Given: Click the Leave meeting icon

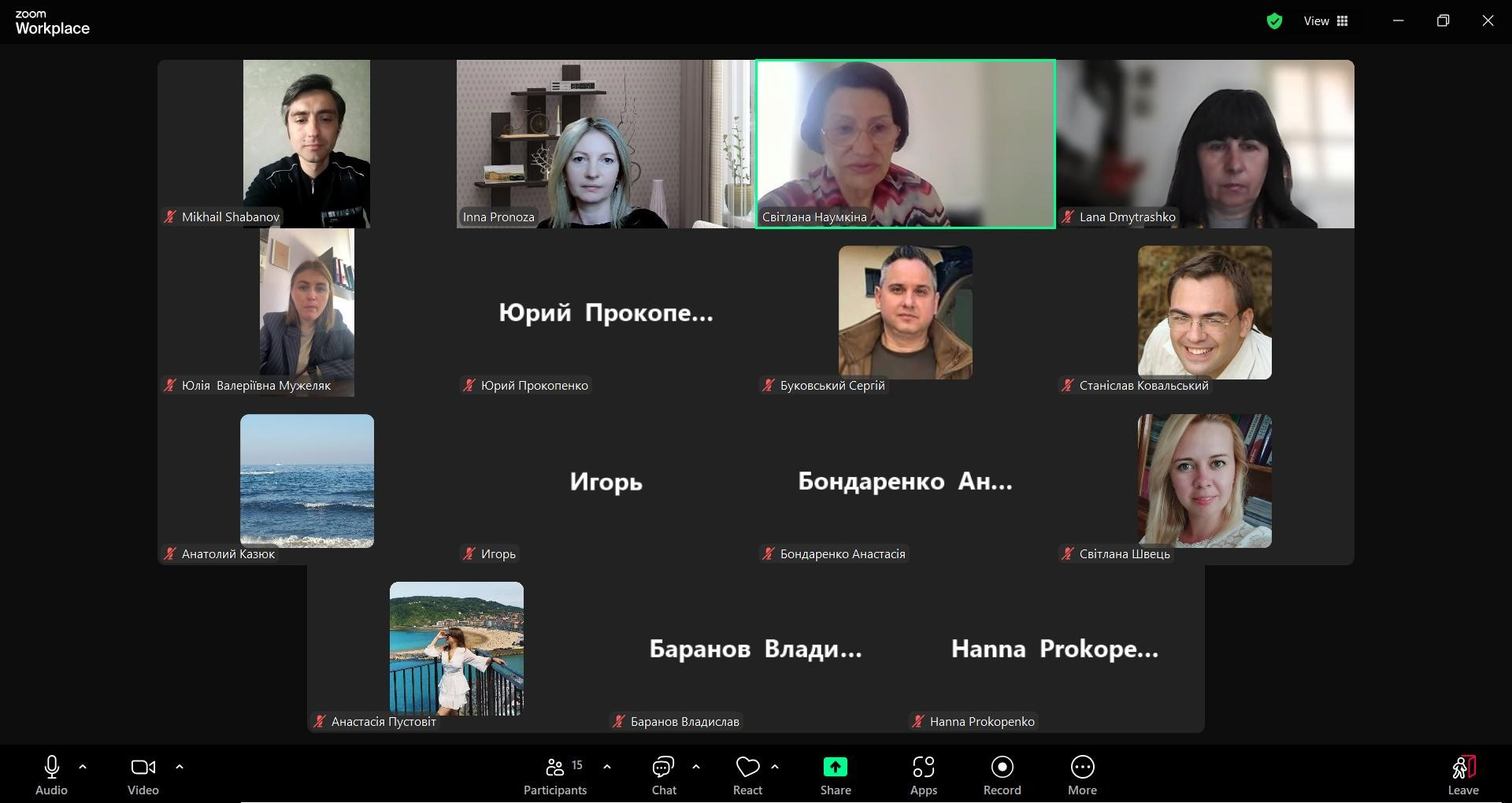Looking at the screenshot, I should point(1463,767).
